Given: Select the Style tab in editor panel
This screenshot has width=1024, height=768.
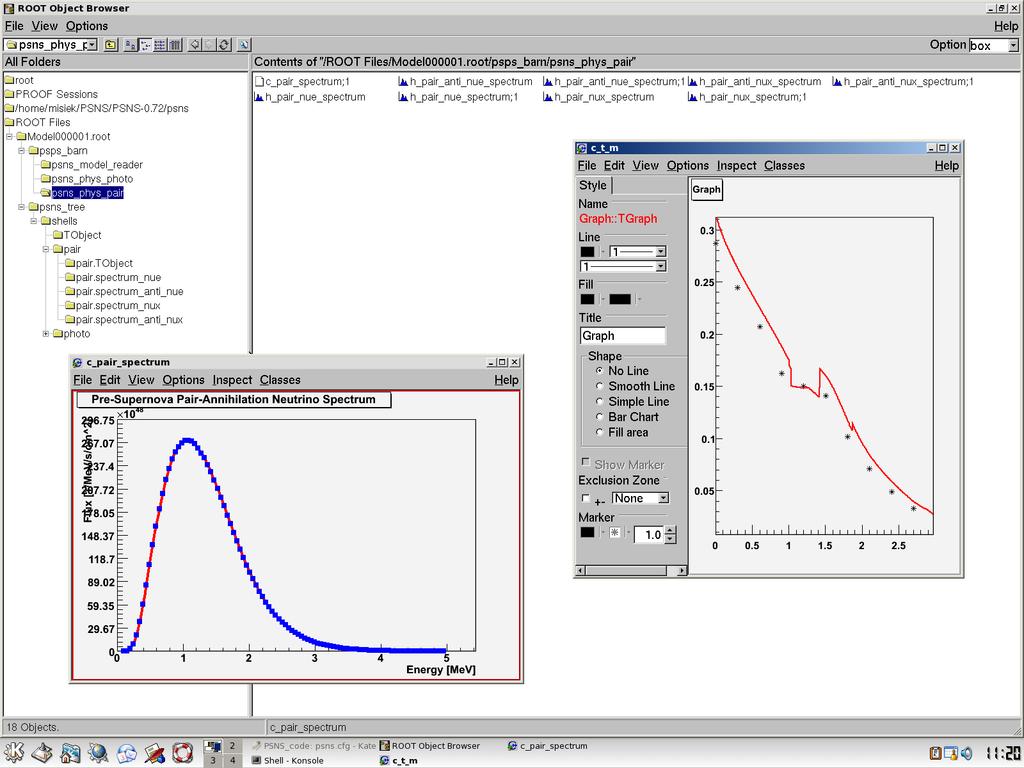Looking at the screenshot, I should pyautogui.click(x=593, y=185).
